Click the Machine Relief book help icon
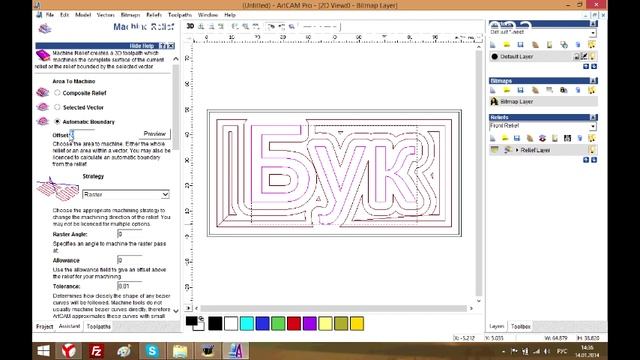640x360 pixels. coord(43,56)
